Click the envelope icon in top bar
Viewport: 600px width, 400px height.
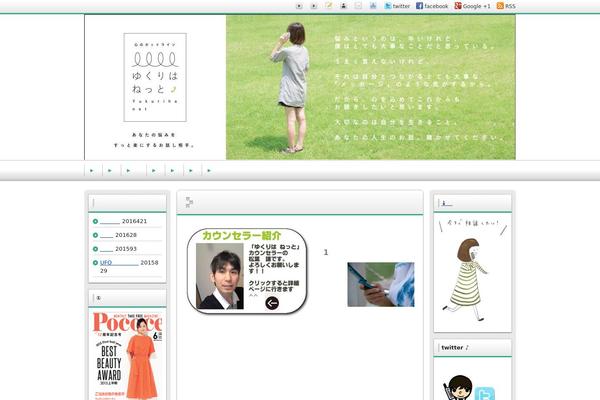tap(358, 6)
